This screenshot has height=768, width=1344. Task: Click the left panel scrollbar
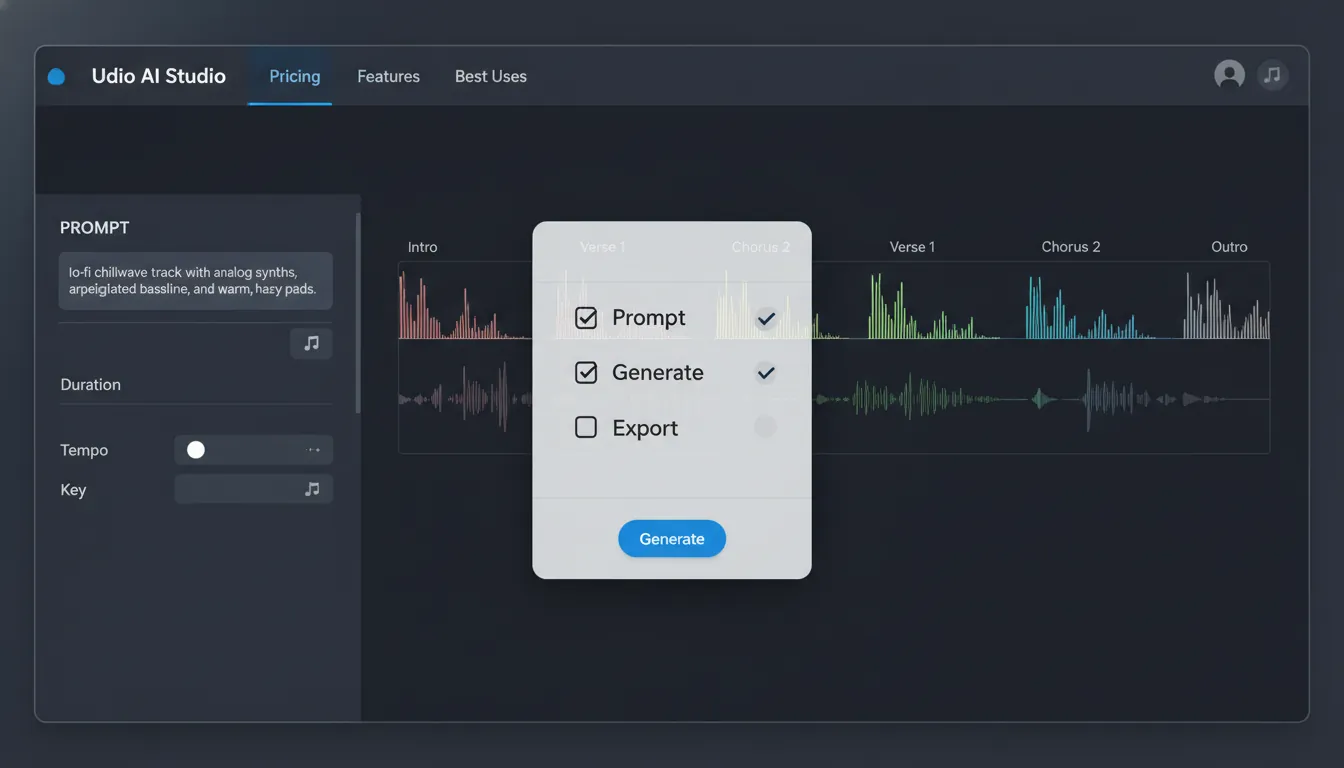coord(358,313)
